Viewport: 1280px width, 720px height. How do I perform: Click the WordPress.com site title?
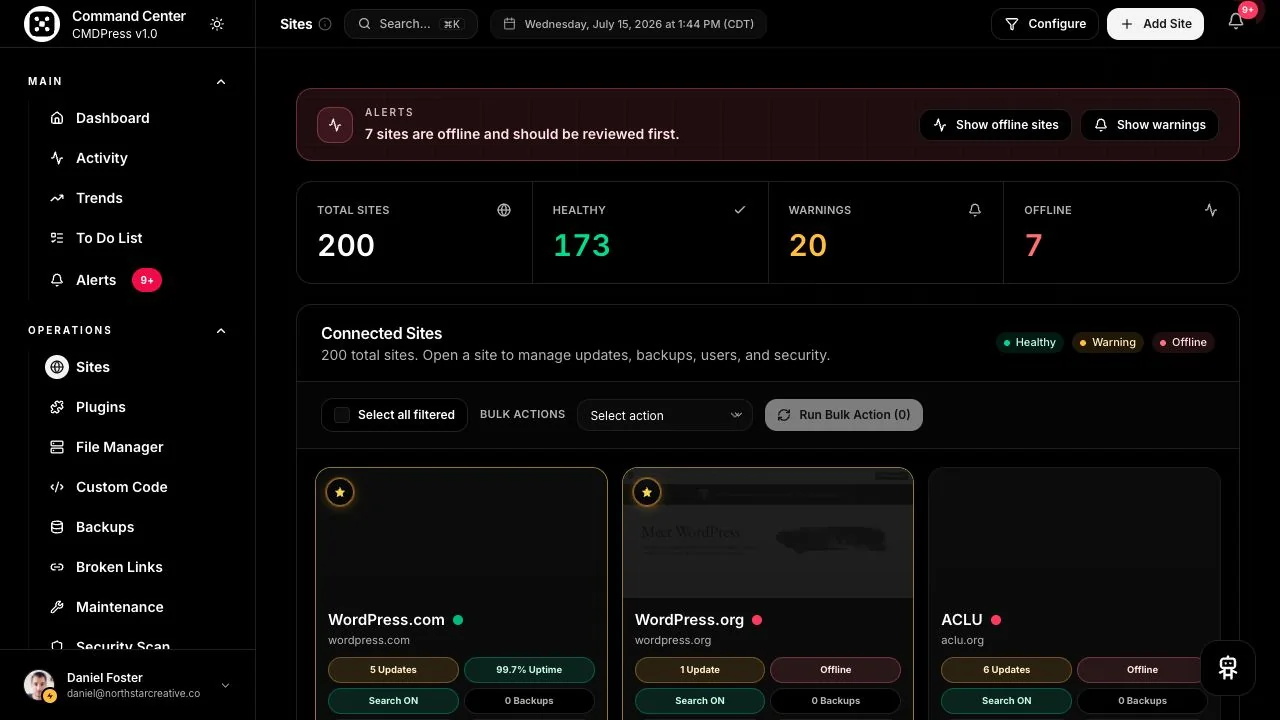pos(386,620)
